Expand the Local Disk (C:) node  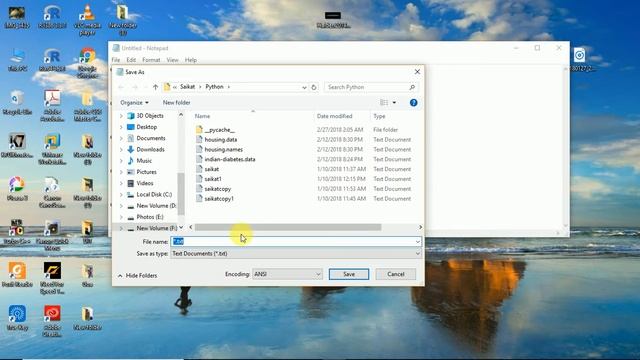[121, 195]
